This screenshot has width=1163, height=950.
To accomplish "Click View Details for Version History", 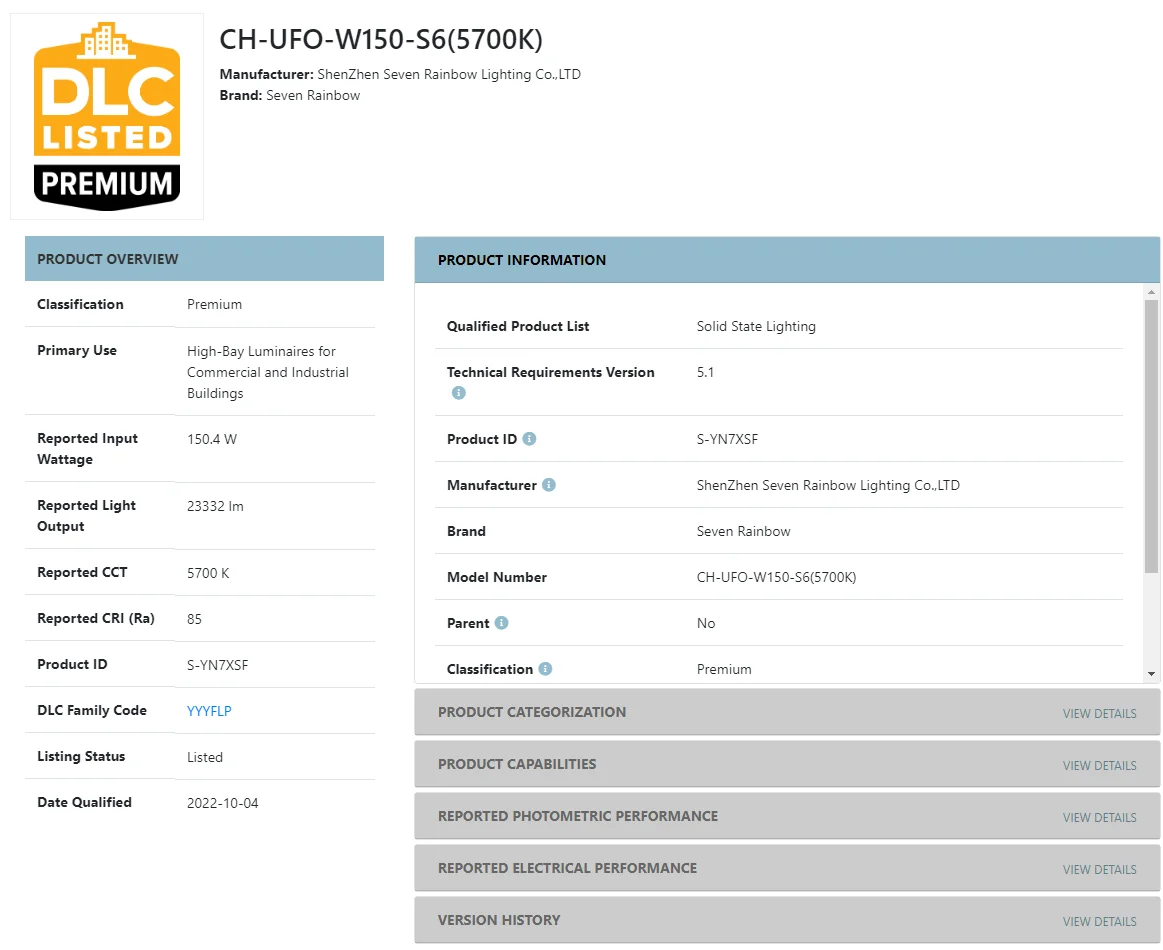I will pyautogui.click(x=1099, y=921).
